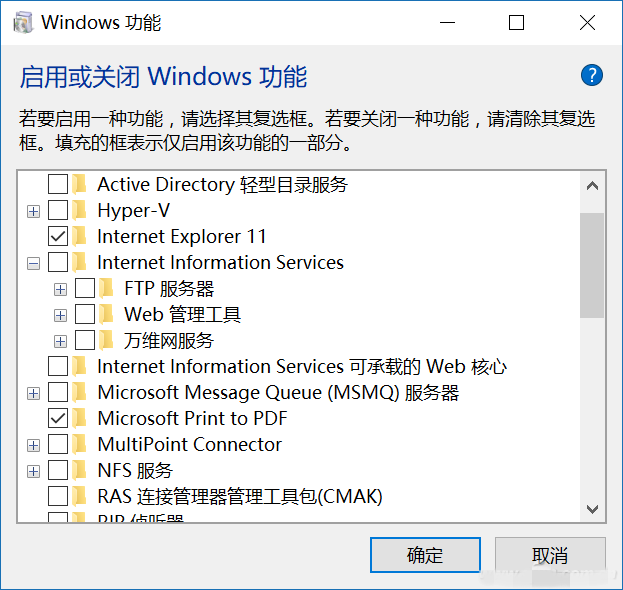Uncheck the Internet Explorer 11 checkbox
The height and width of the screenshot is (590, 623).
click(58, 237)
